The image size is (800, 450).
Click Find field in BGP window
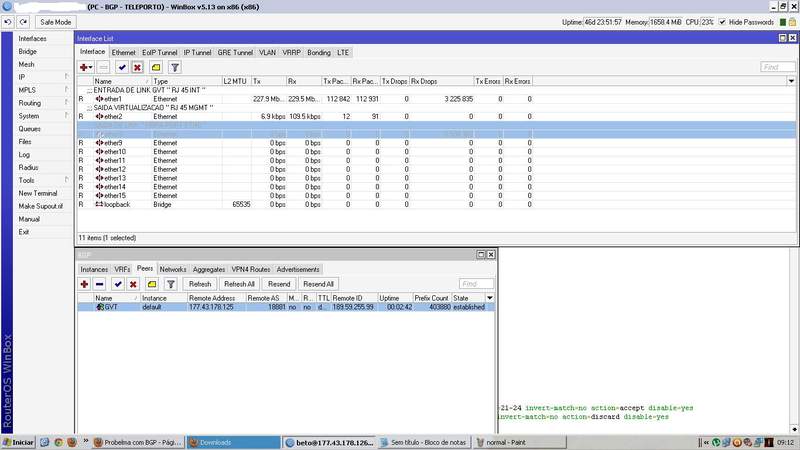pos(476,284)
